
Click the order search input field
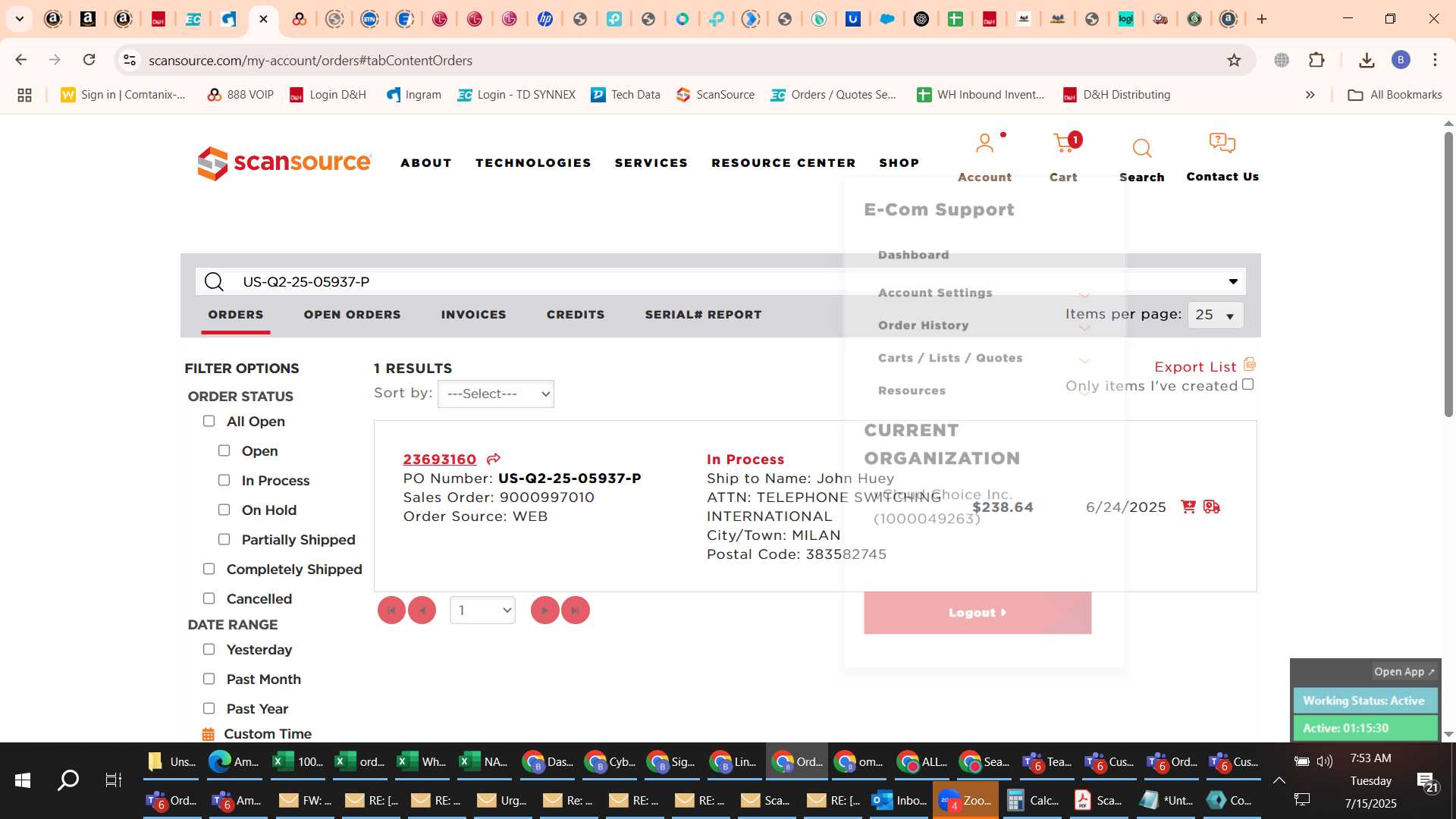[x=720, y=282]
